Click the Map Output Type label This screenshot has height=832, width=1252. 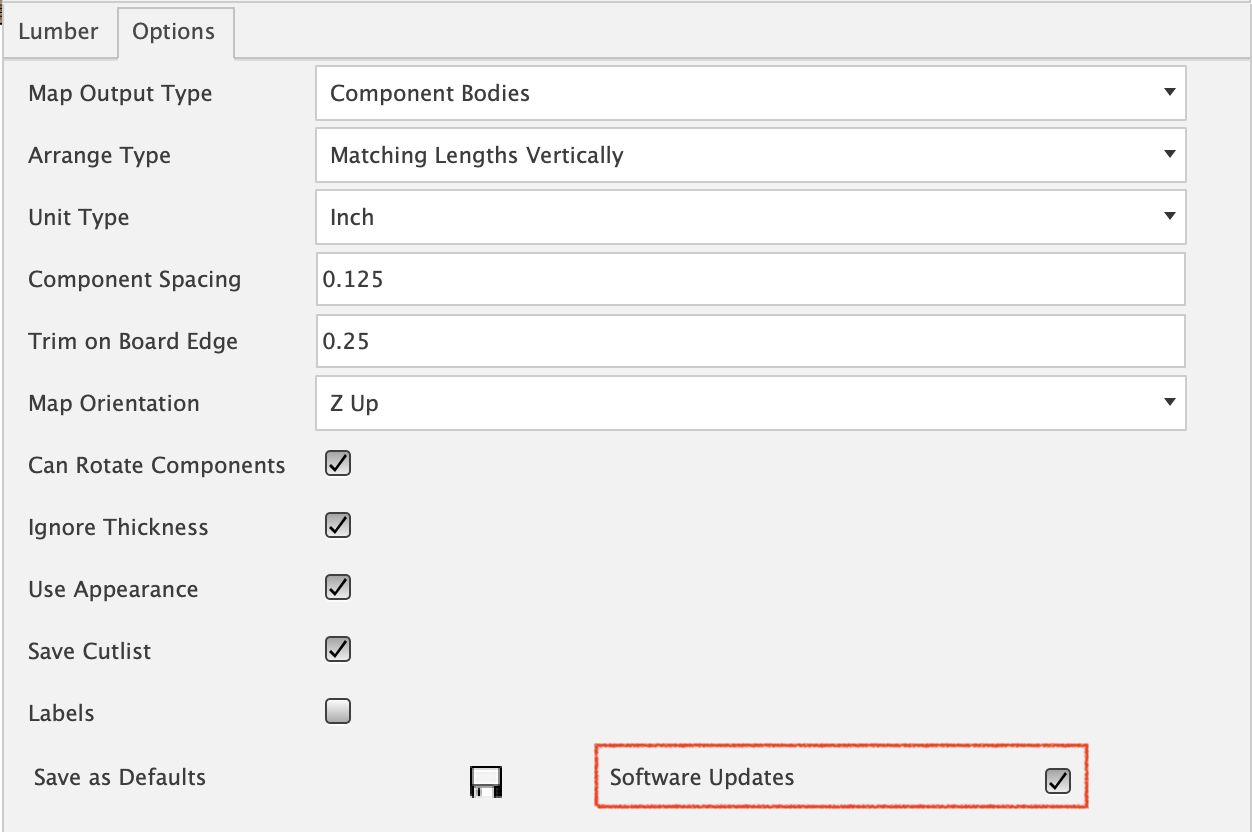(120, 94)
